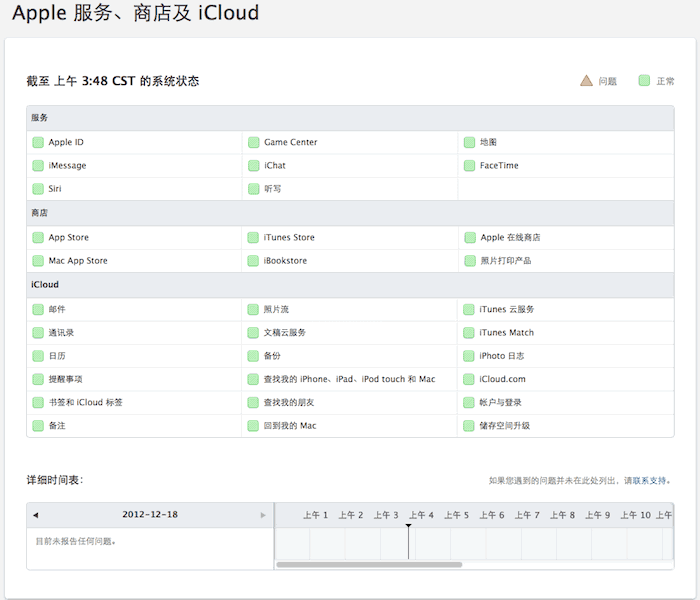Select the iPhoto 日志 entry

click(501, 356)
